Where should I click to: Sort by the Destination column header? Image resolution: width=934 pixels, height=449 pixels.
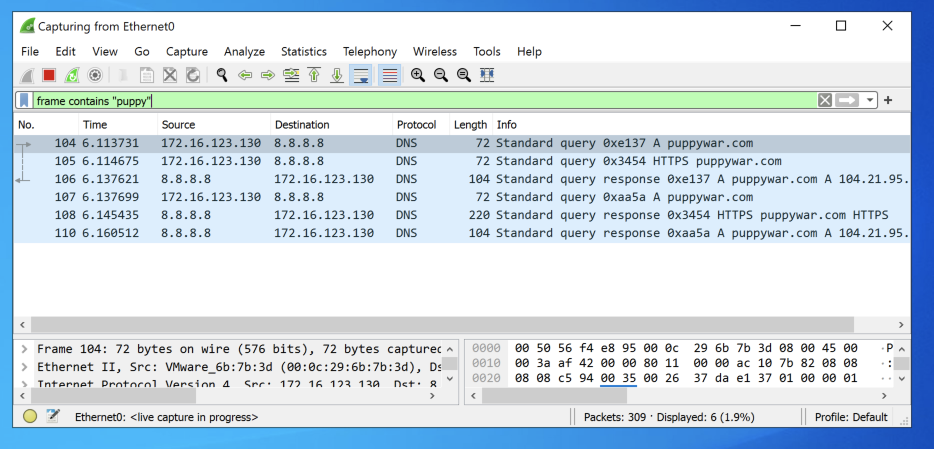click(x=332, y=125)
